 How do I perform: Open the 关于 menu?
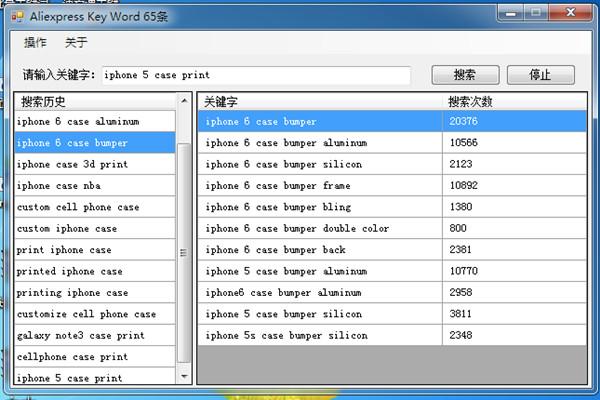coord(76,42)
